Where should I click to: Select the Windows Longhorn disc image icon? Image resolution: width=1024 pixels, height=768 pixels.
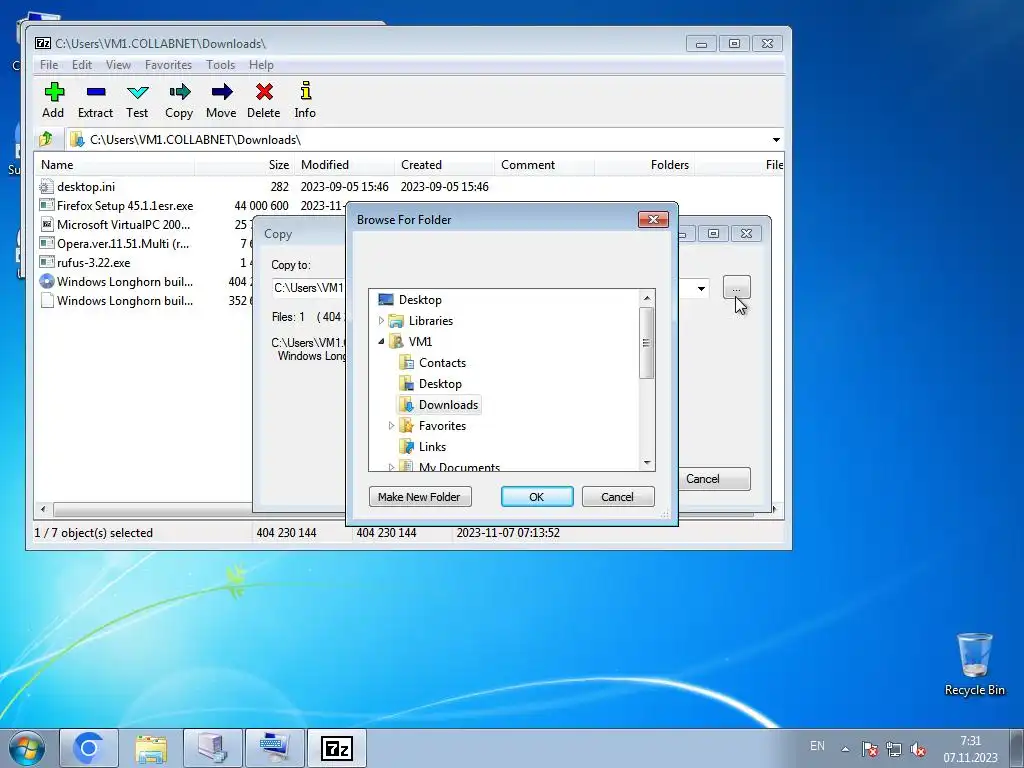[46, 281]
